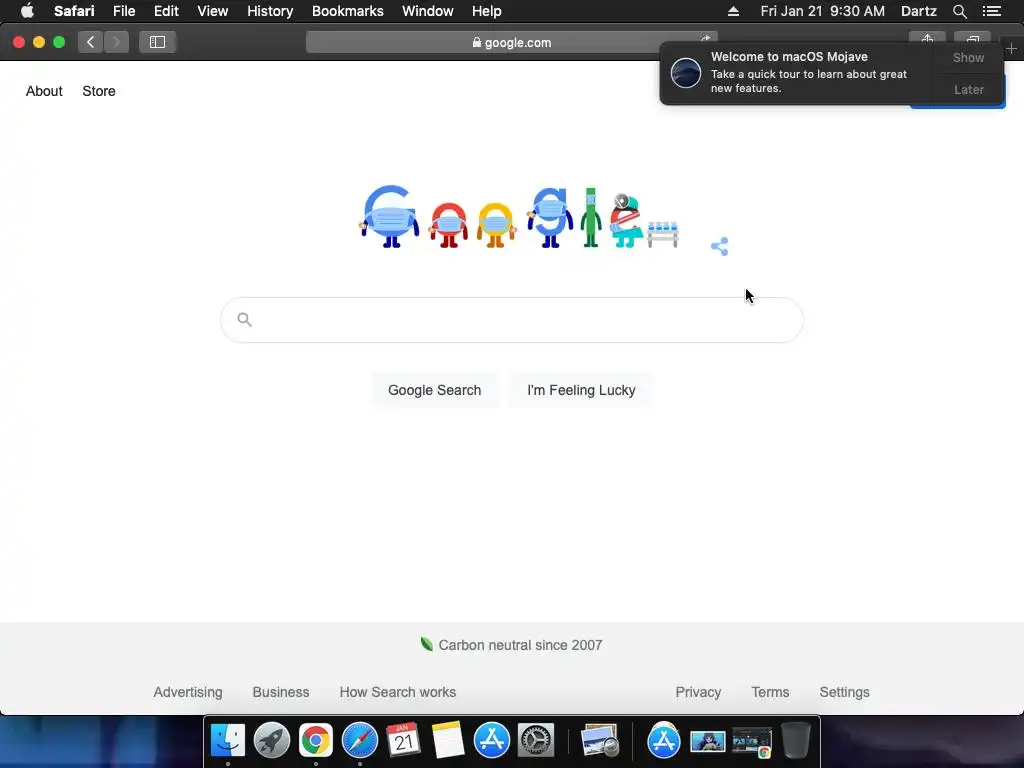
Task: Open the About link
Action: click(x=44, y=91)
